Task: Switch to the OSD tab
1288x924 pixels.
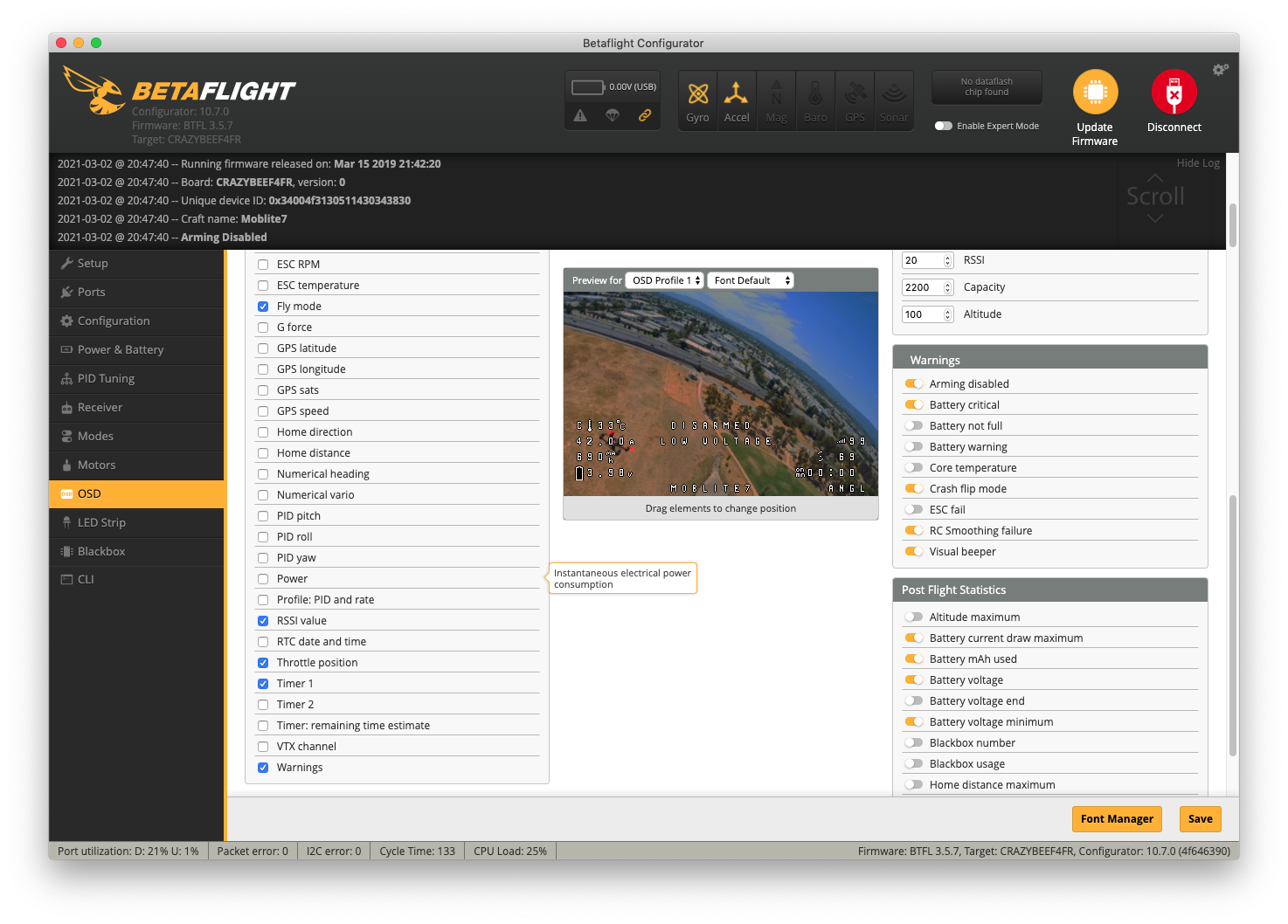Action: (x=137, y=493)
